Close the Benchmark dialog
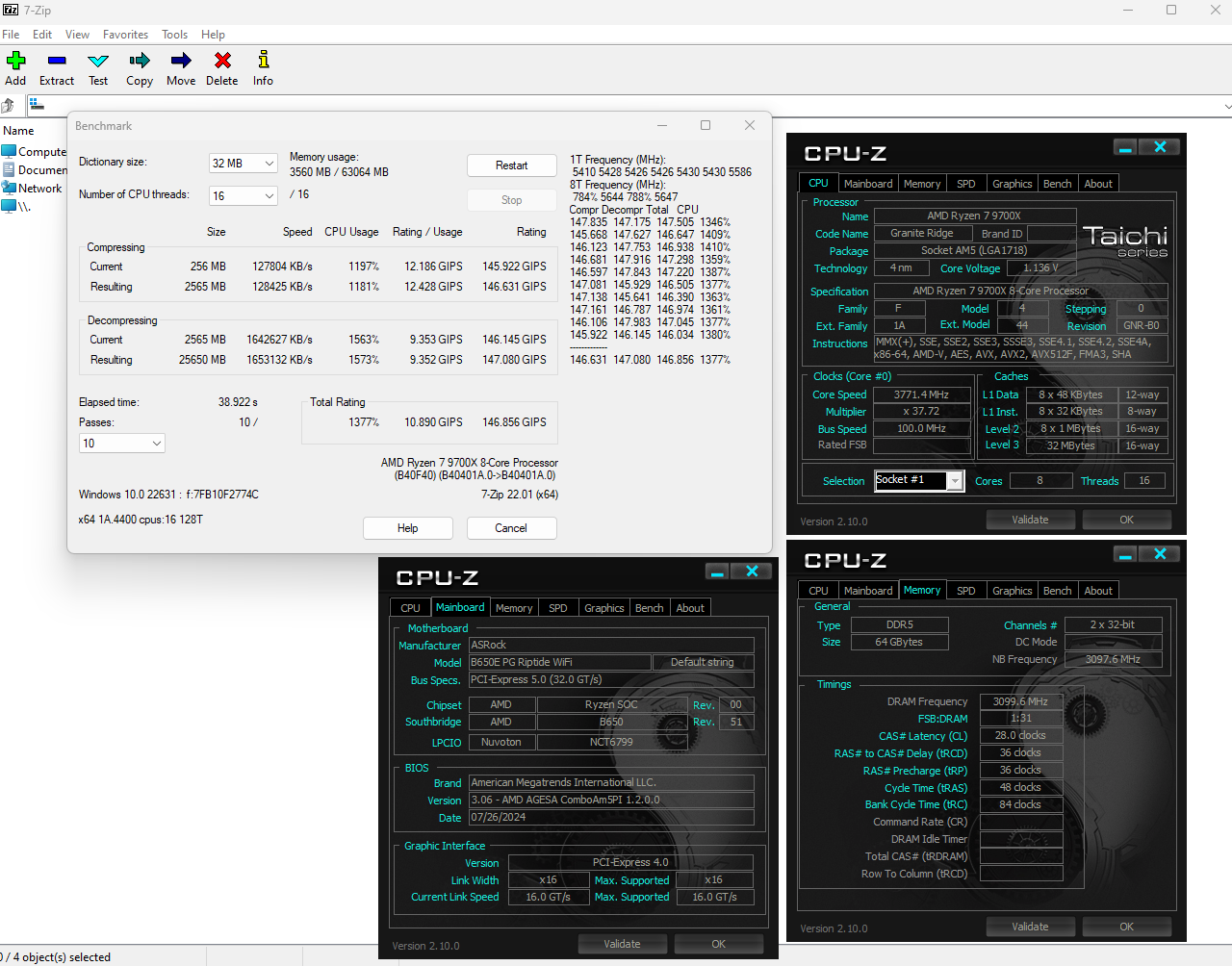The height and width of the screenshot is (966, 1232). (750, 125)
